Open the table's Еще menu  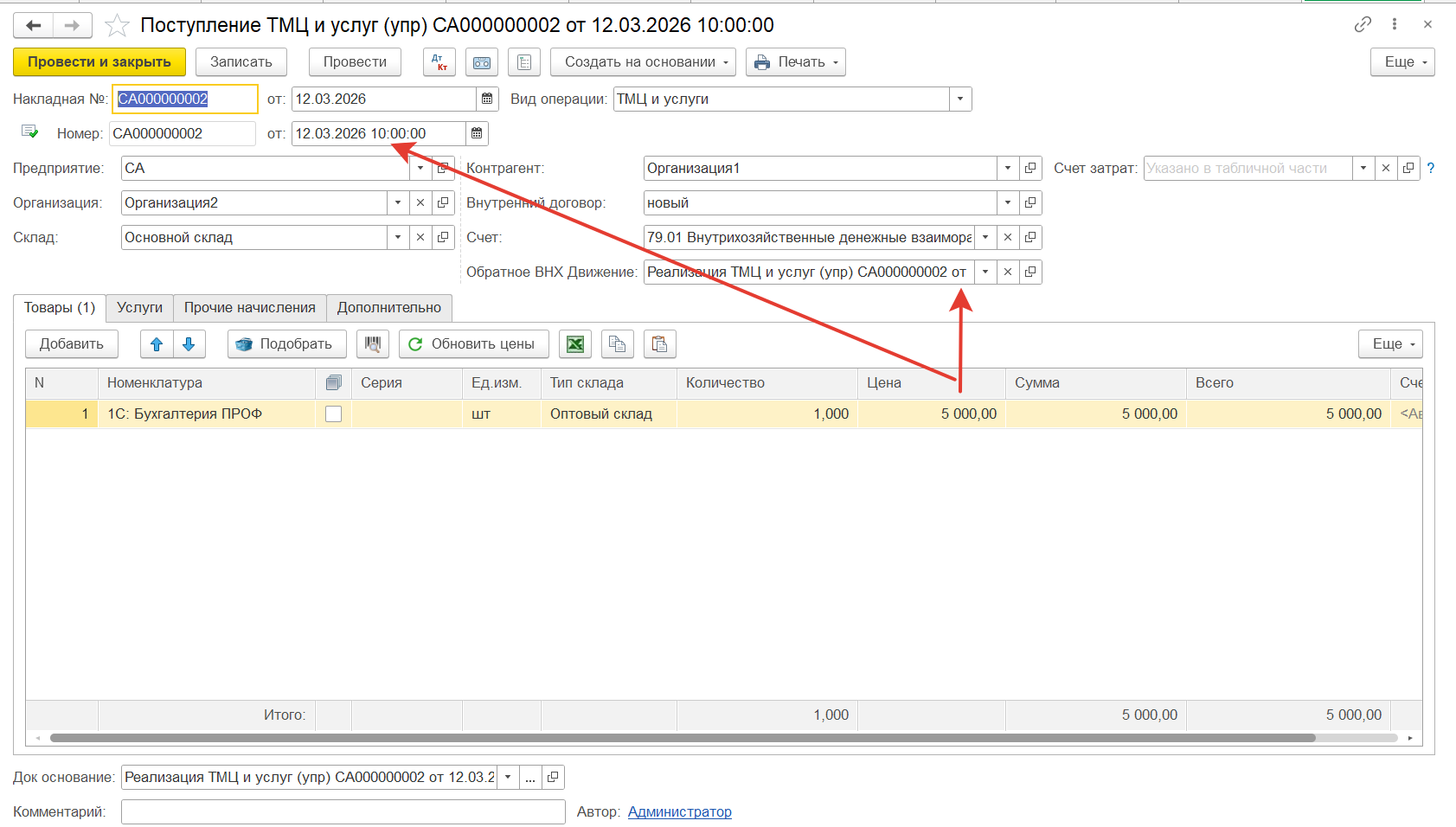pos(1390,344)
